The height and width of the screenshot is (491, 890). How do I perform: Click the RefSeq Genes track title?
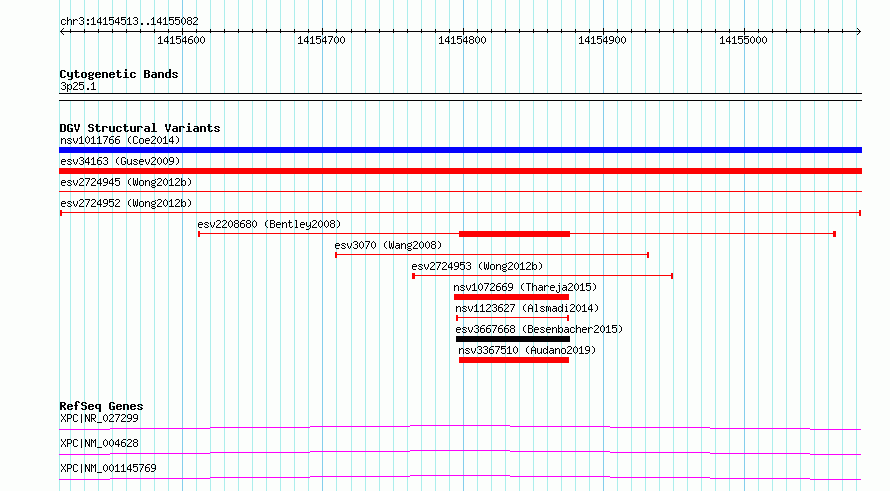tap(102, 406)
